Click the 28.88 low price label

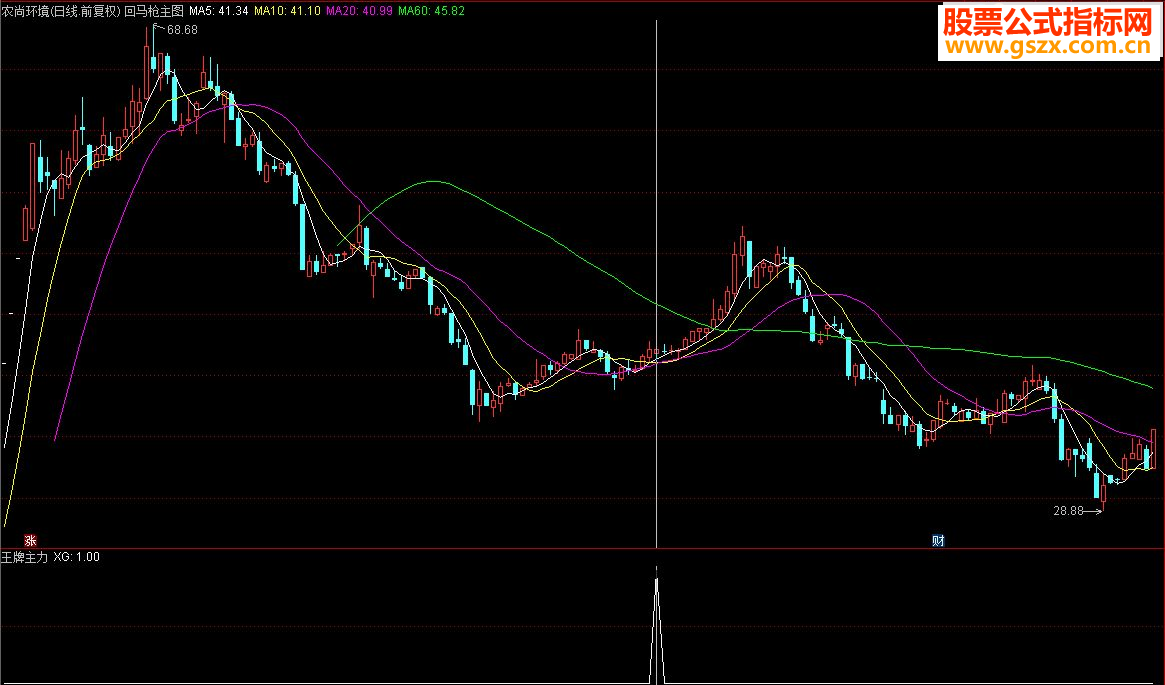click(x=1068, y=511)
